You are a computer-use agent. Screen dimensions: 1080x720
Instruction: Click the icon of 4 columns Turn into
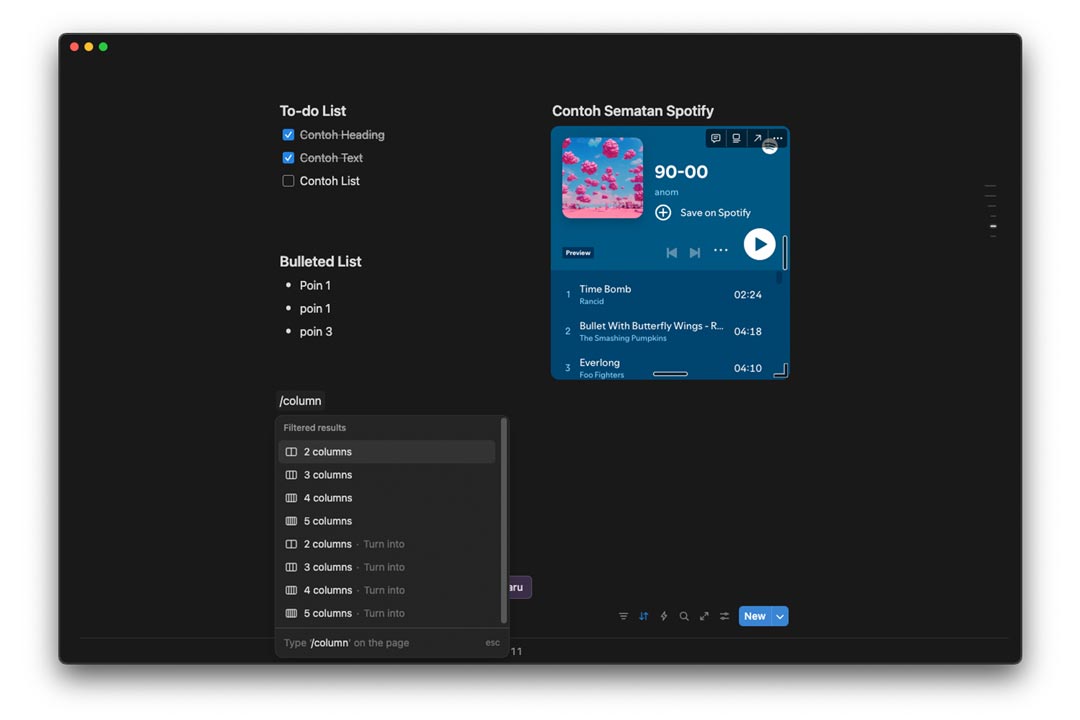coord(291,590)
